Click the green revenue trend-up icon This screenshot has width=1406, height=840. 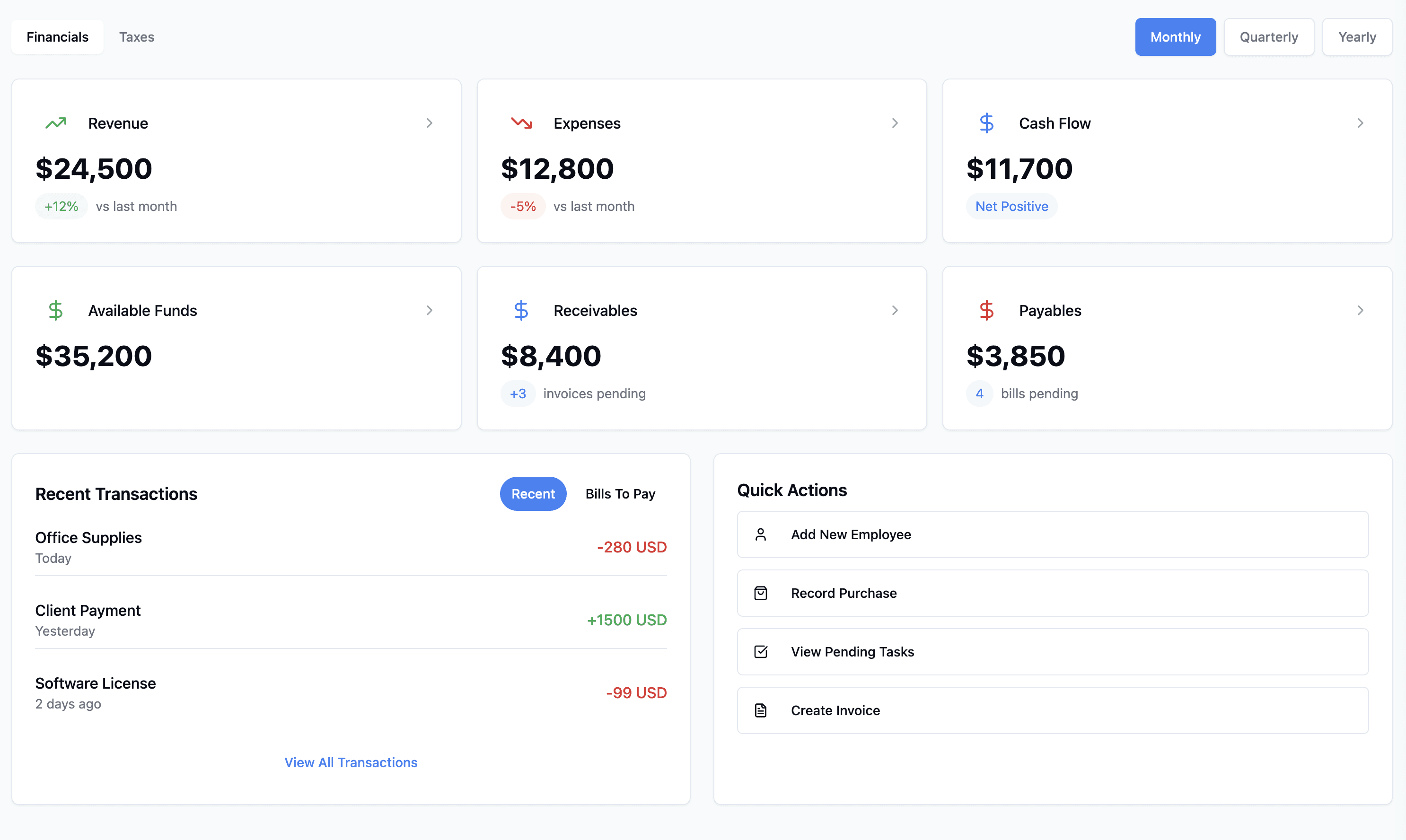pyautogui.click(x=56, y=123)
